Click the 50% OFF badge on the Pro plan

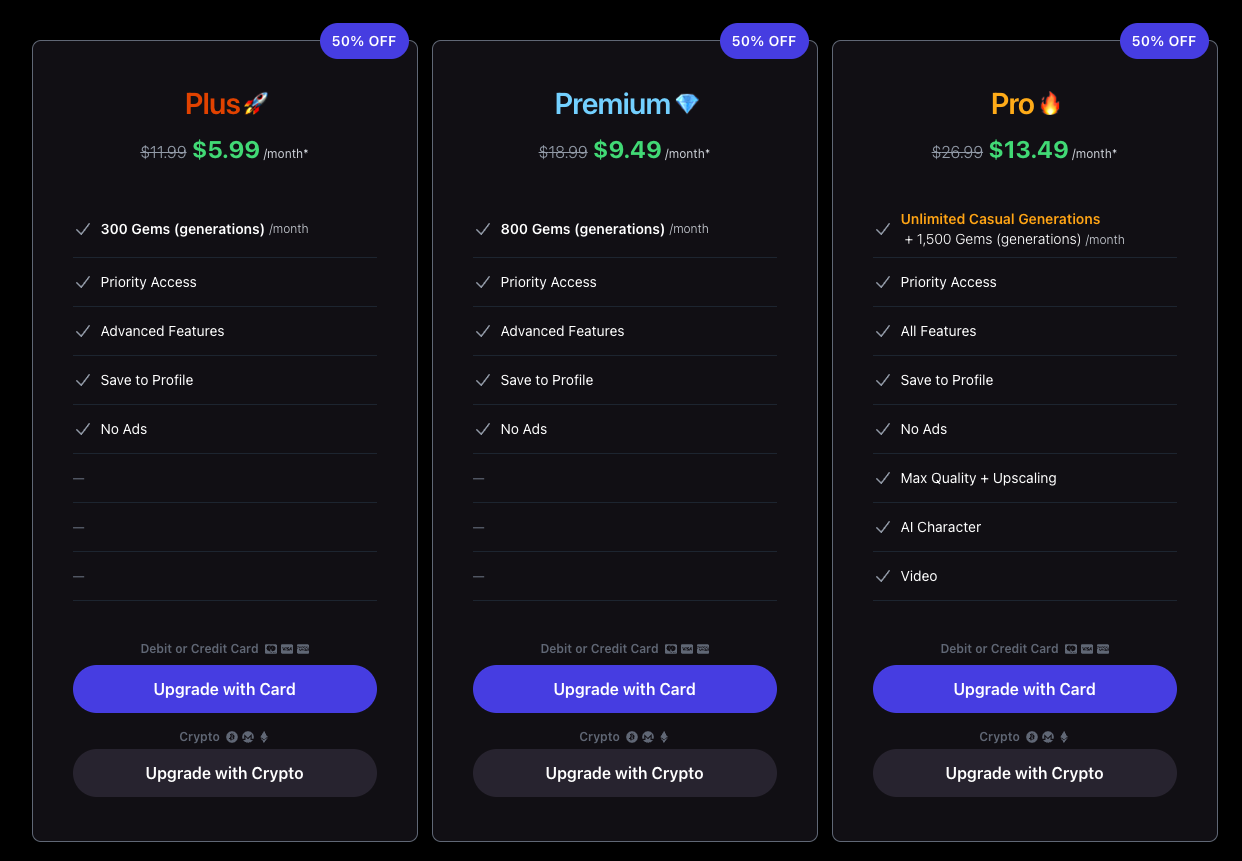1164,41
